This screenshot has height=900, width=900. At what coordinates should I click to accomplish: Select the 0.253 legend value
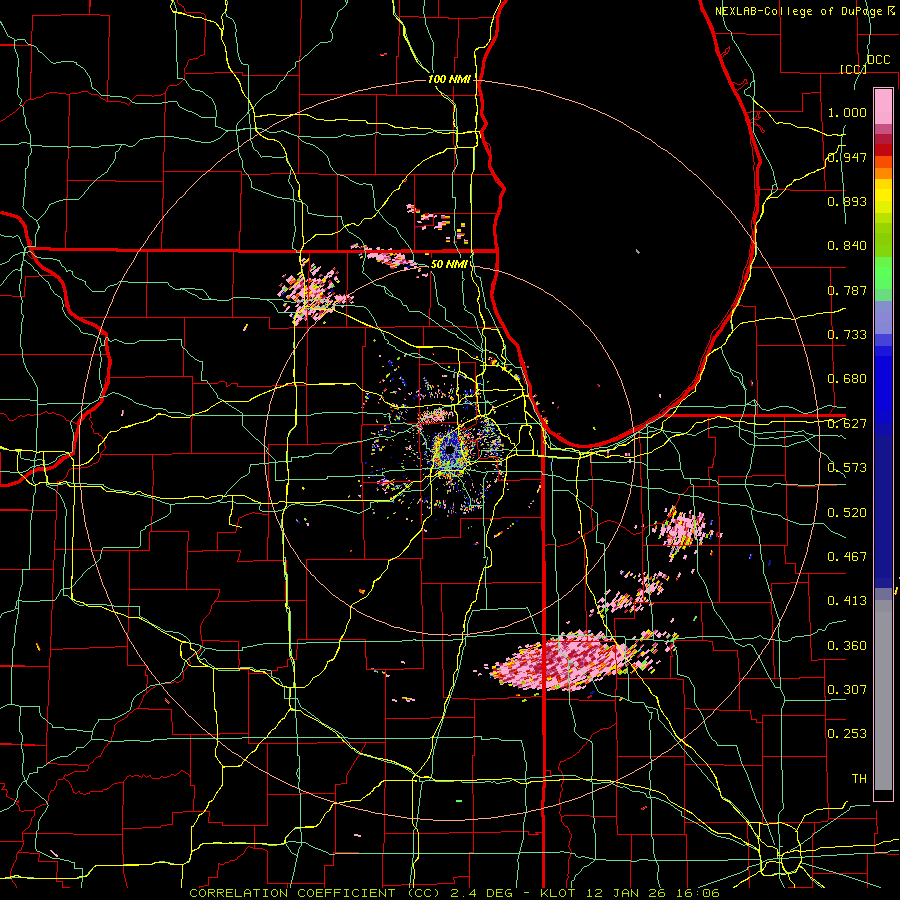pyautogui.click(x=847, y=734)
